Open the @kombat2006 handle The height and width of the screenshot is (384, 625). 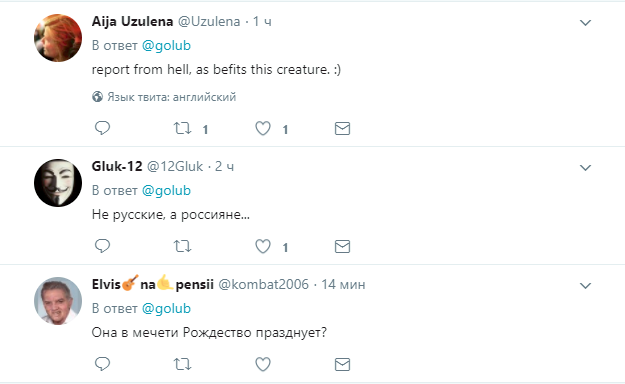click(x=263, y=285)
